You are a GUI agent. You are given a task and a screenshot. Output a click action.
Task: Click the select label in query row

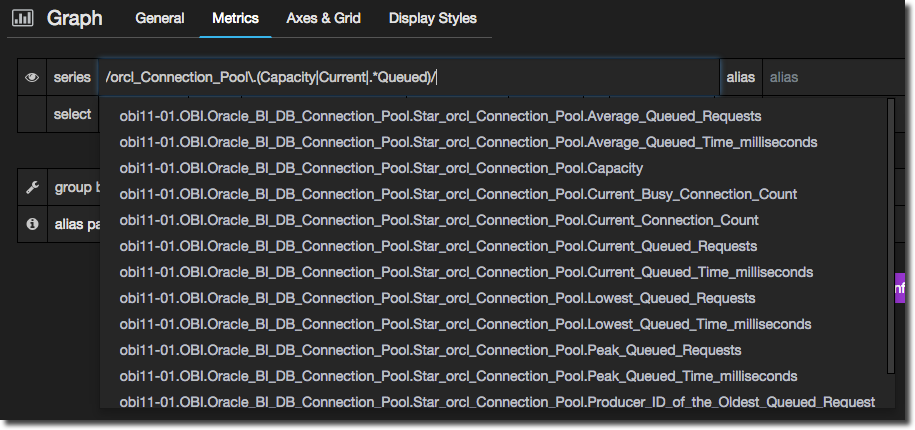tap(72, 114)
